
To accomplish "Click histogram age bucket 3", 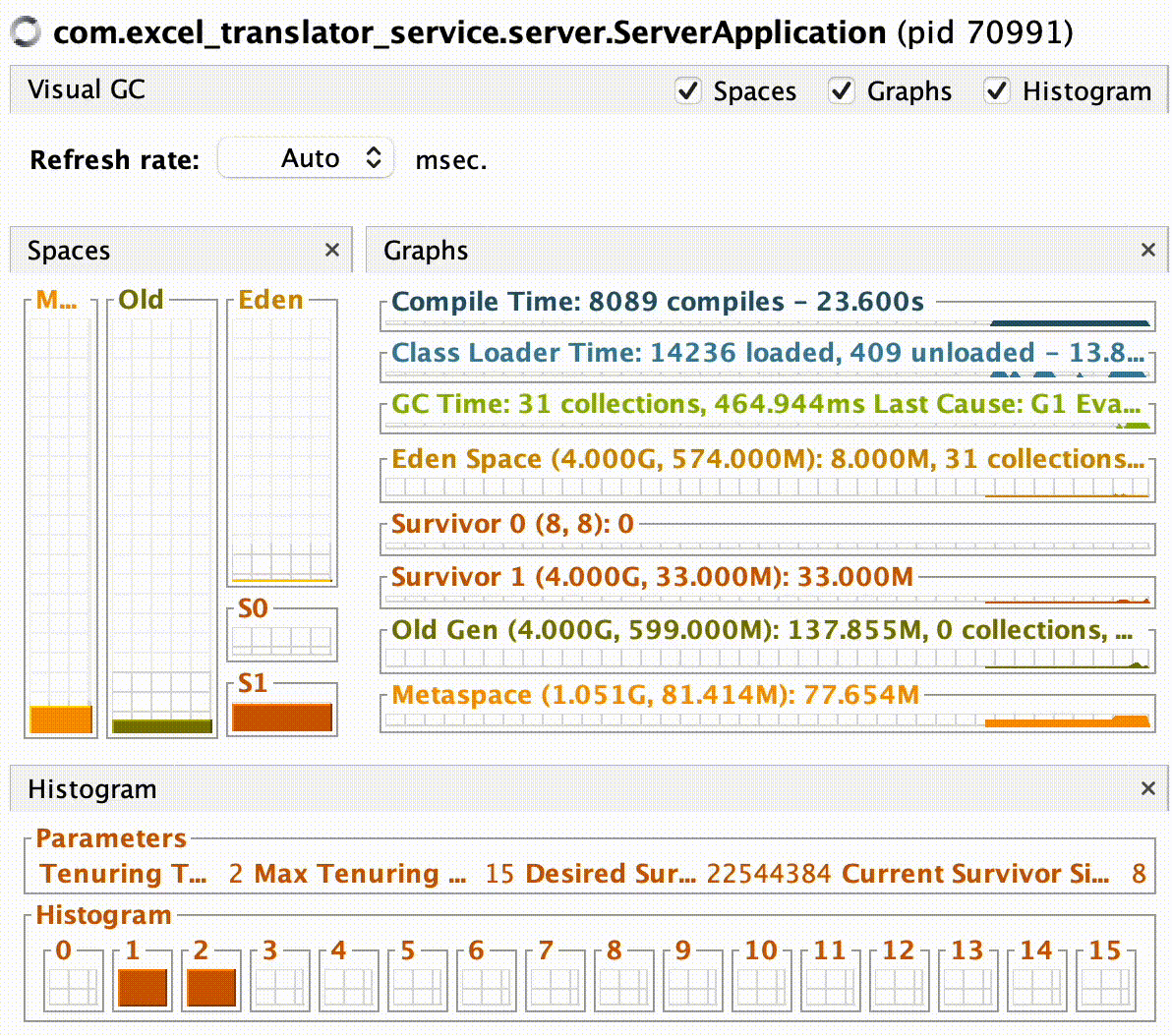I will (279, 980).
